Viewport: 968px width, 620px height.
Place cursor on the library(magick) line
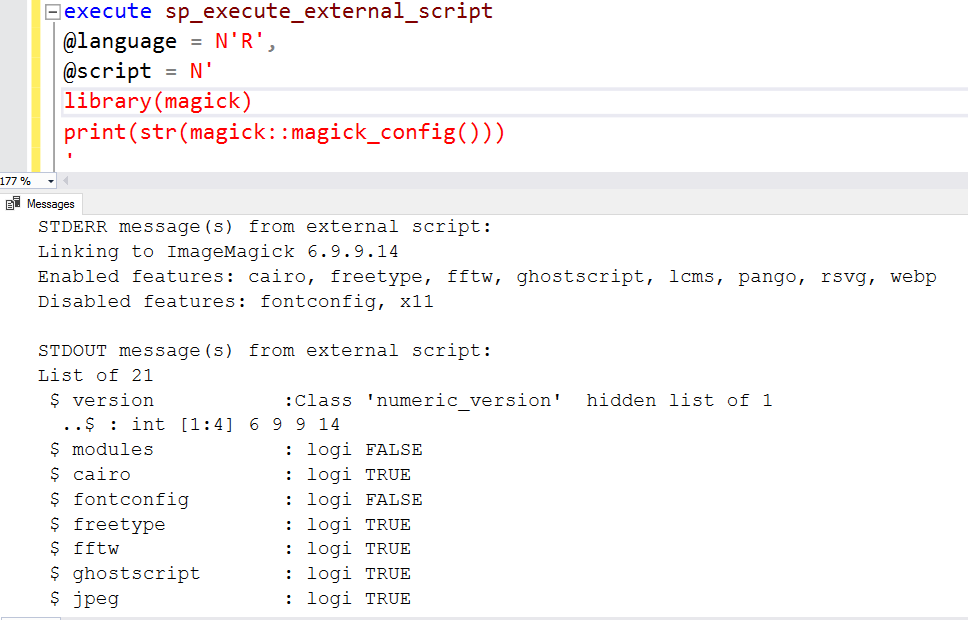158,102
